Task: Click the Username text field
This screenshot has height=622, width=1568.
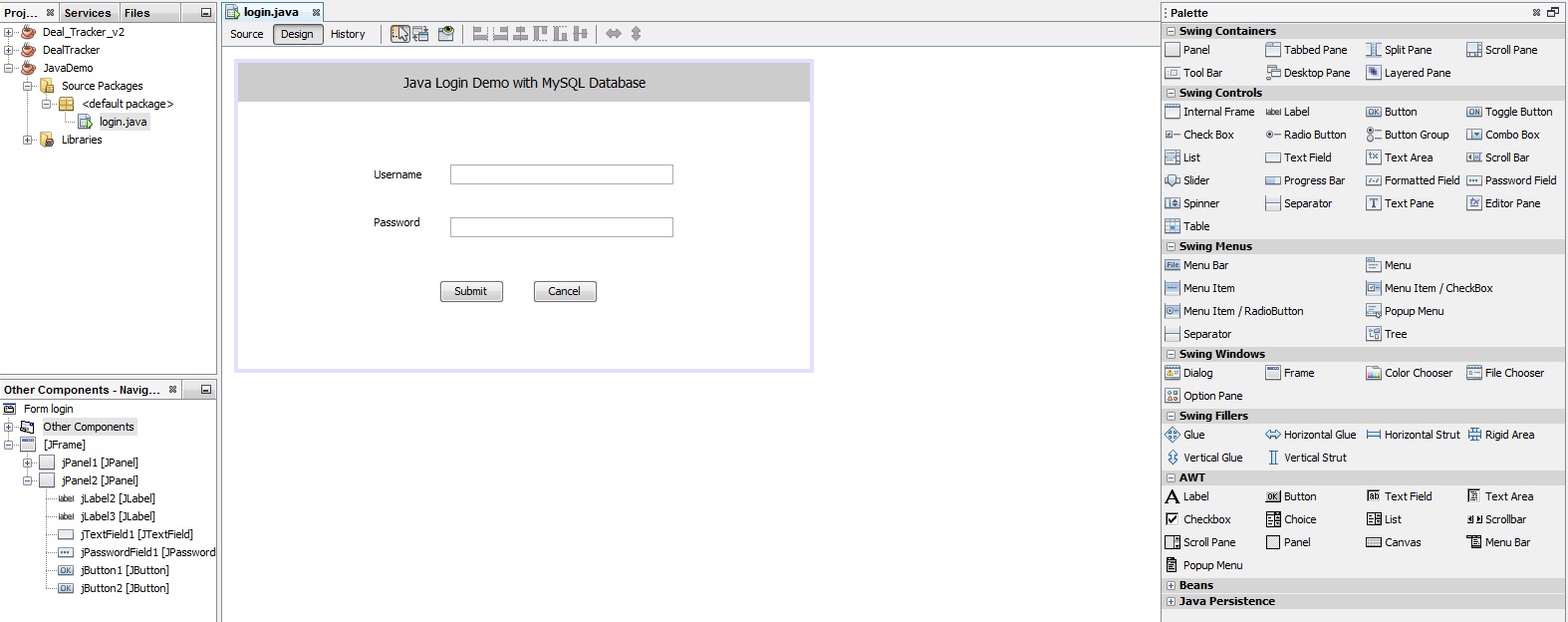Action: pyautogui.click(x=562, y=174)
